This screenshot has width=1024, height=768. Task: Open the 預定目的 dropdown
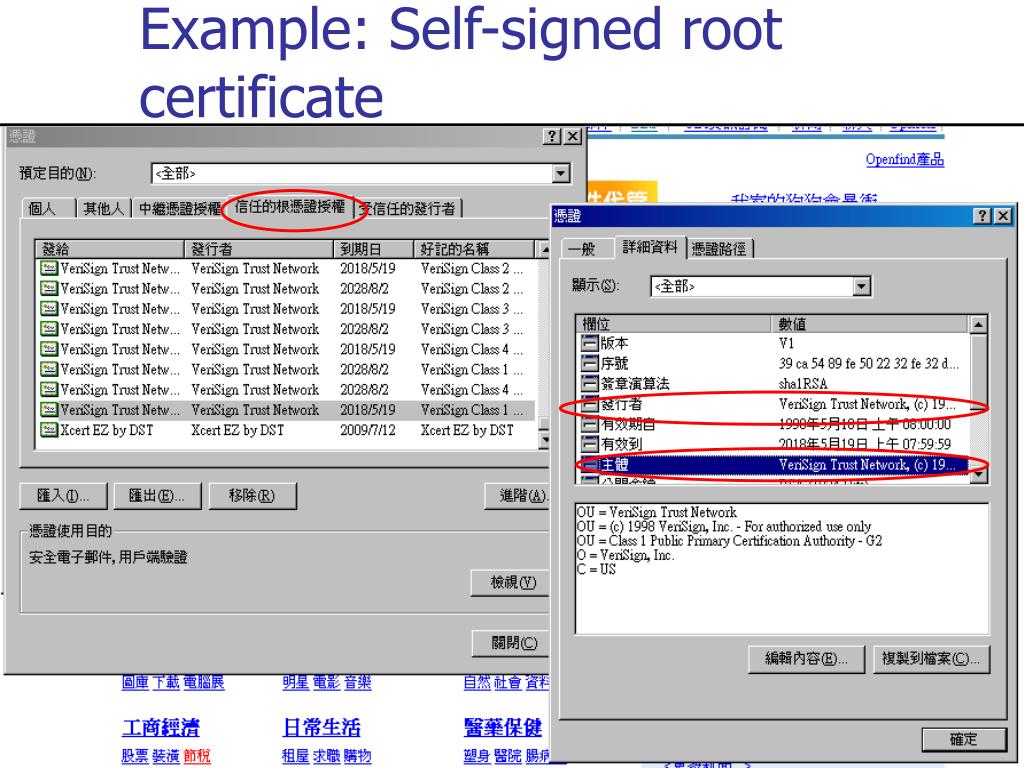click(560, 173)
